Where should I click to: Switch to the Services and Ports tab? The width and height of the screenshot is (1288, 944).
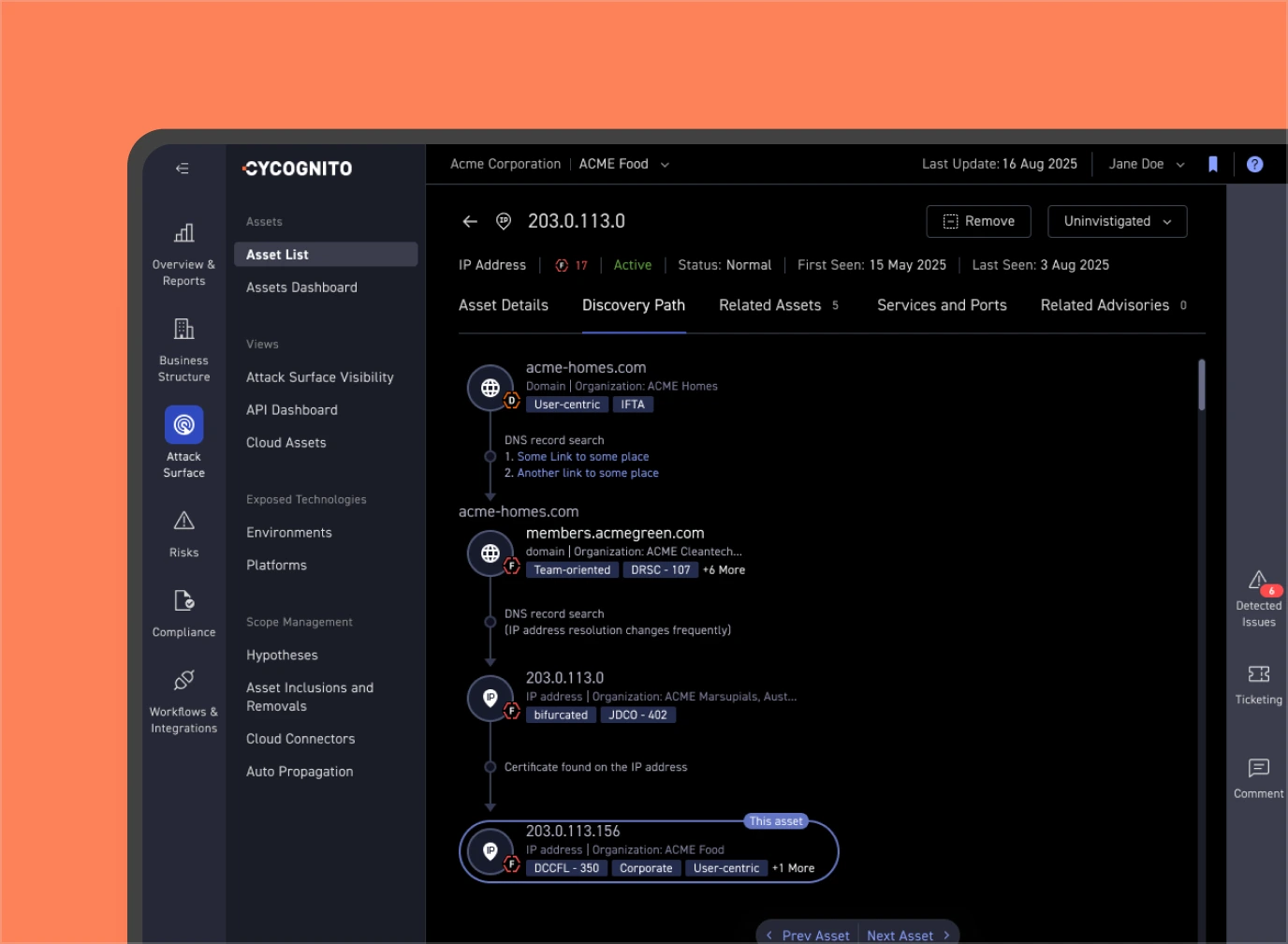[x=942, y=305]
